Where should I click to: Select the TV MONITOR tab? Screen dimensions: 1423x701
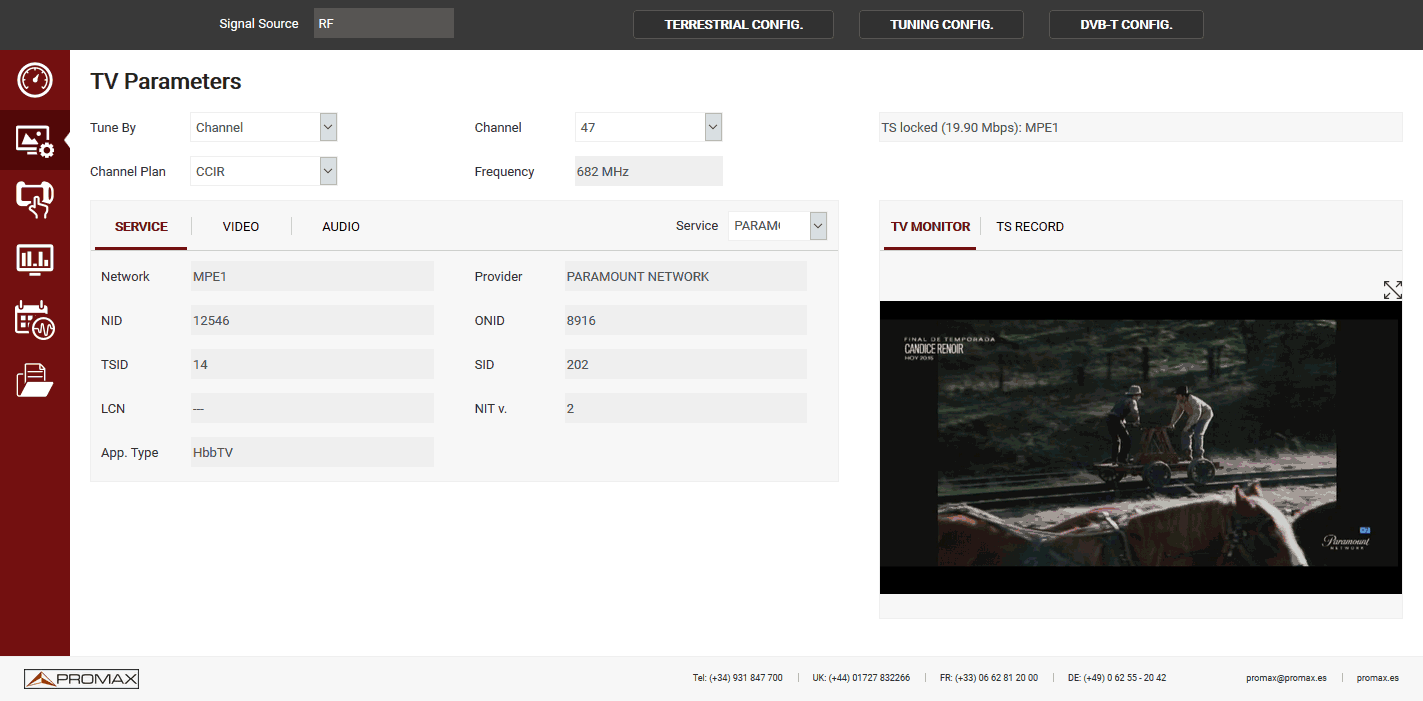pos(930,227)
